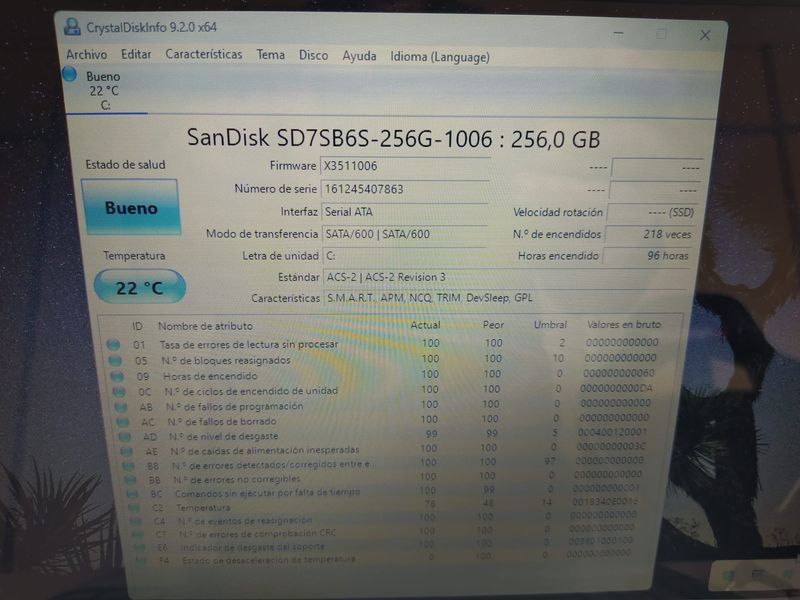Open the Disco menu

[313, 55]
